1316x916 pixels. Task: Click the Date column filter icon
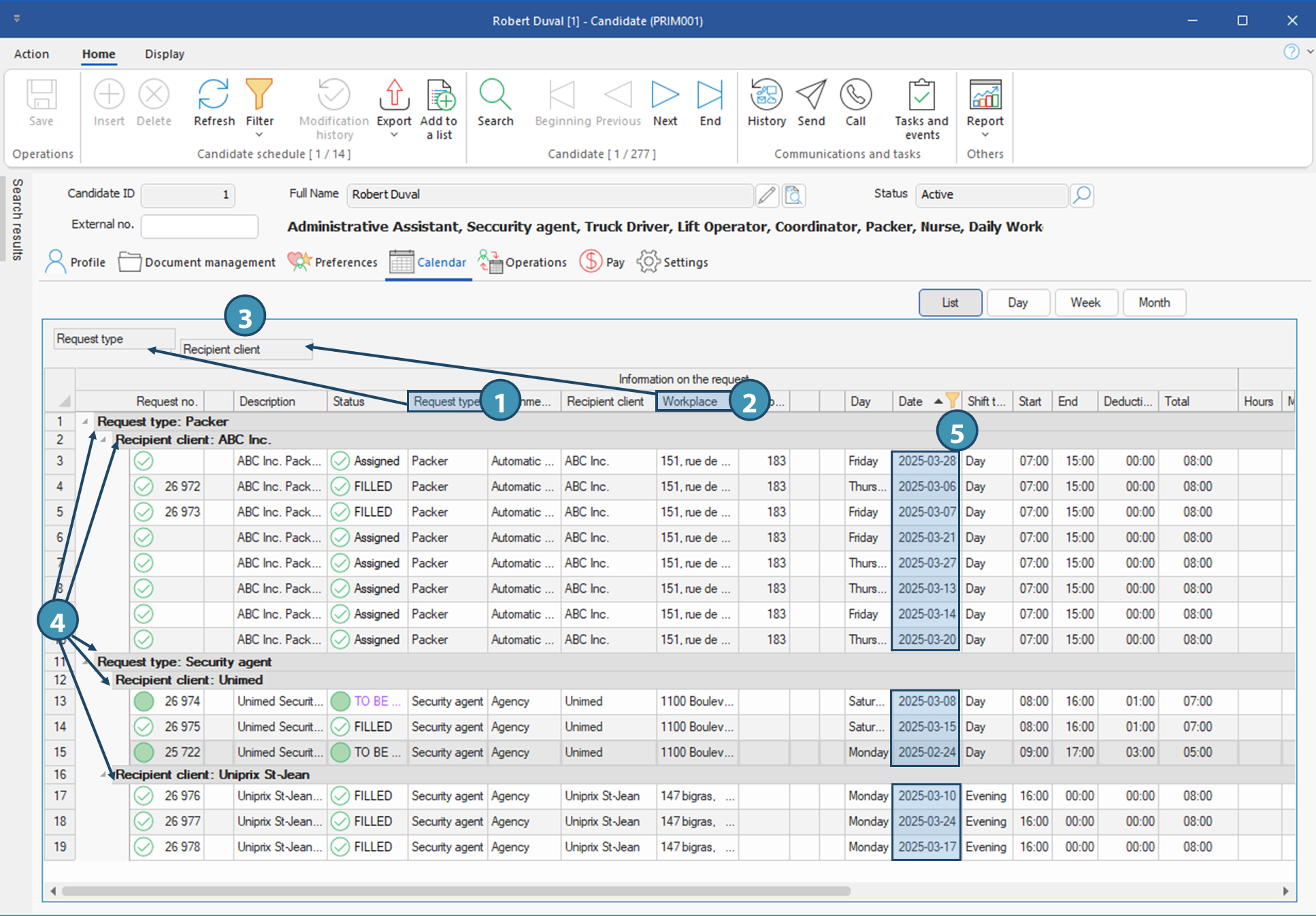pyautogui.click(x=953, y=400)
